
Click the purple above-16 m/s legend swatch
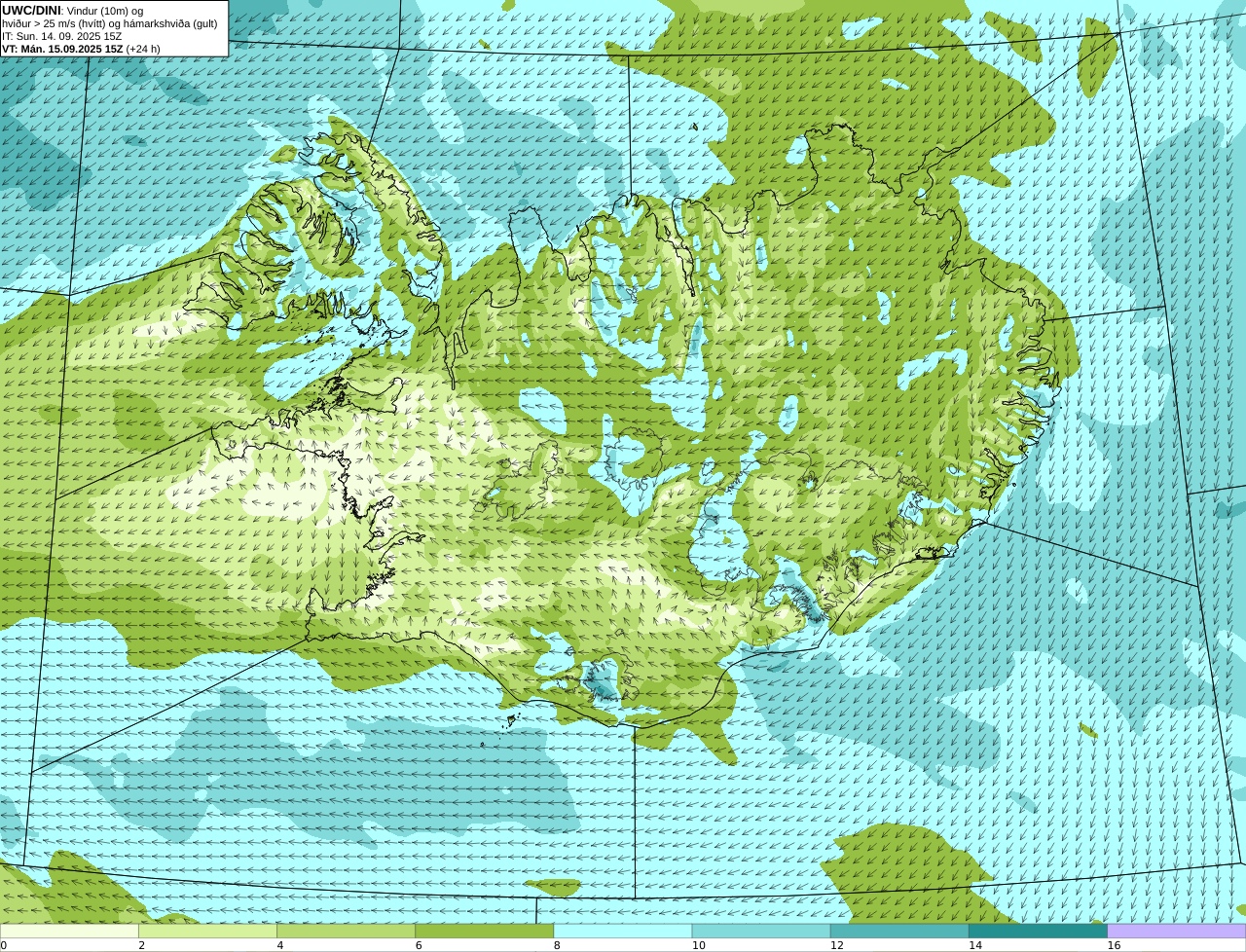[1177, 932]
